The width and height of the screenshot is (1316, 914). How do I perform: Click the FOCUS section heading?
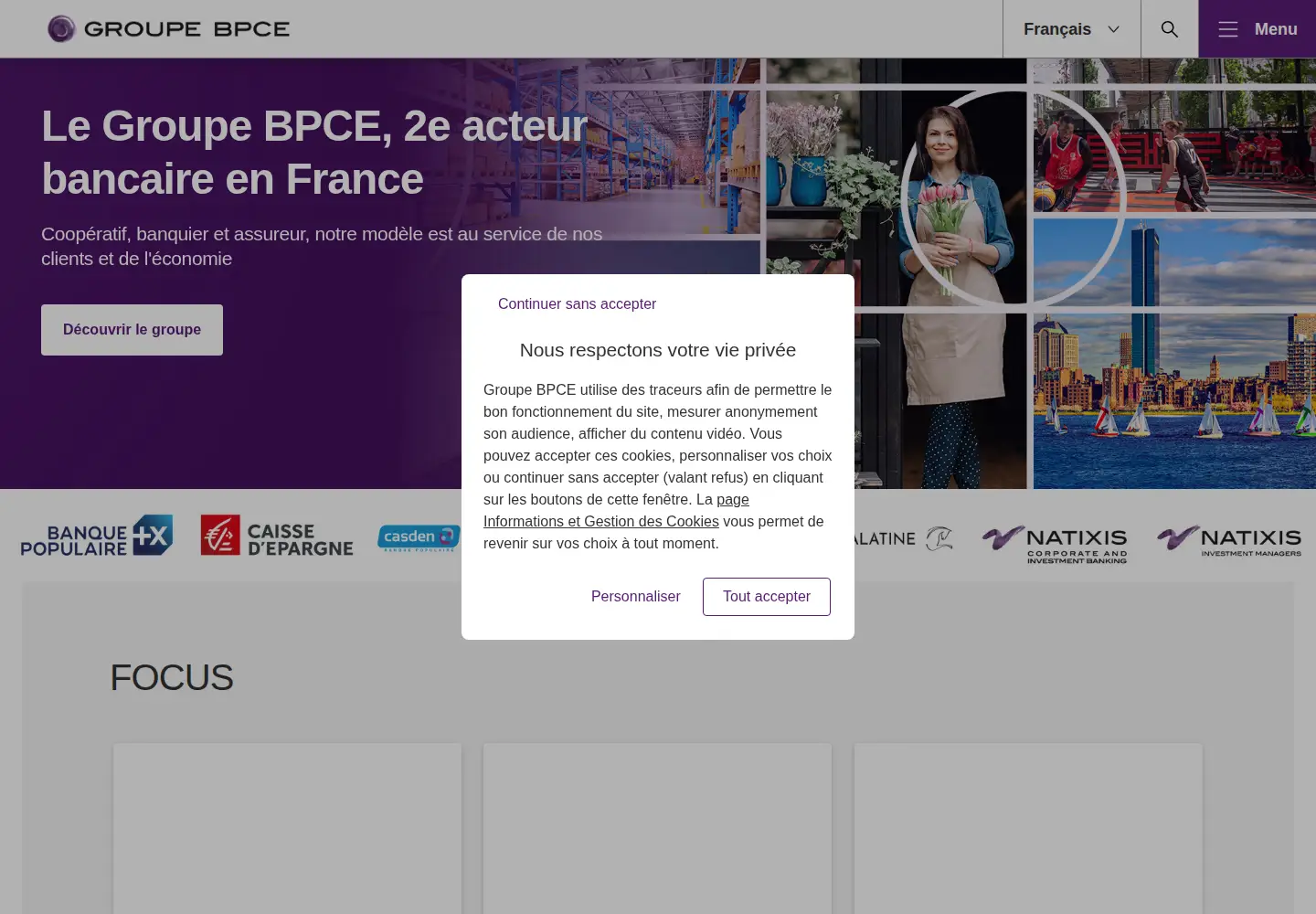click(x=172, y=678)
